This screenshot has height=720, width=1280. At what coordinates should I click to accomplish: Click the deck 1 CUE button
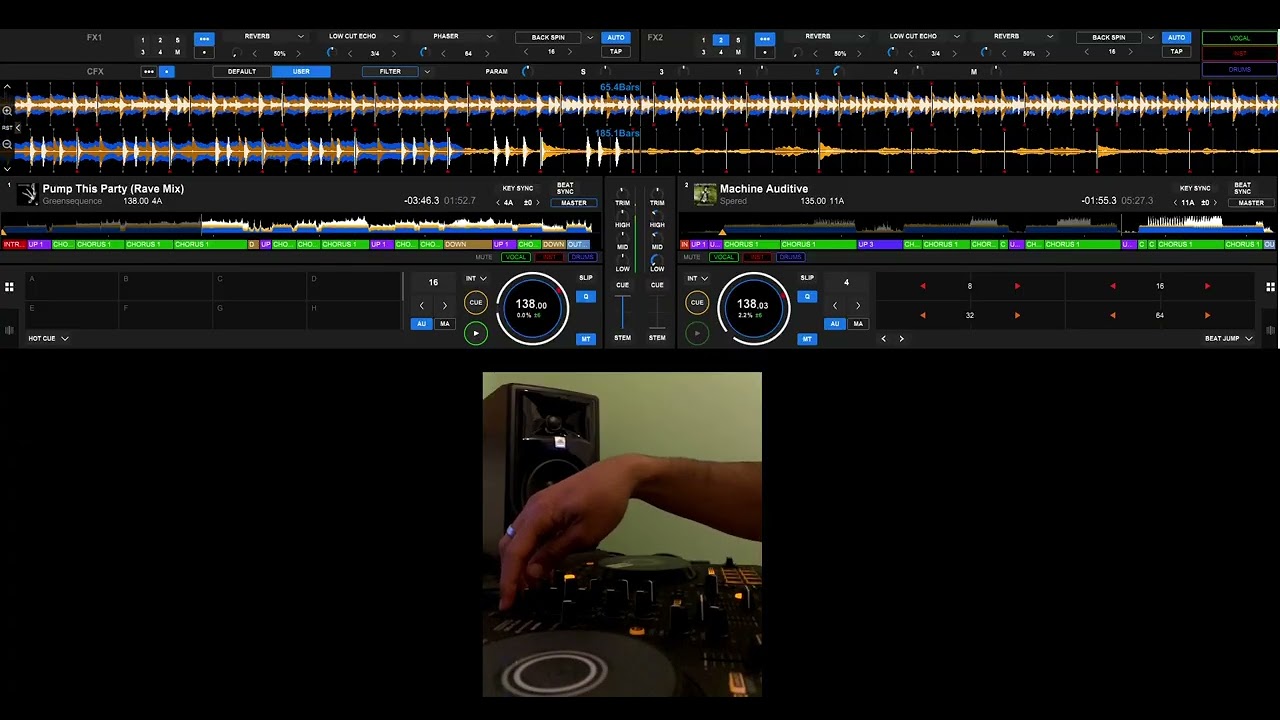coord(476,302)
